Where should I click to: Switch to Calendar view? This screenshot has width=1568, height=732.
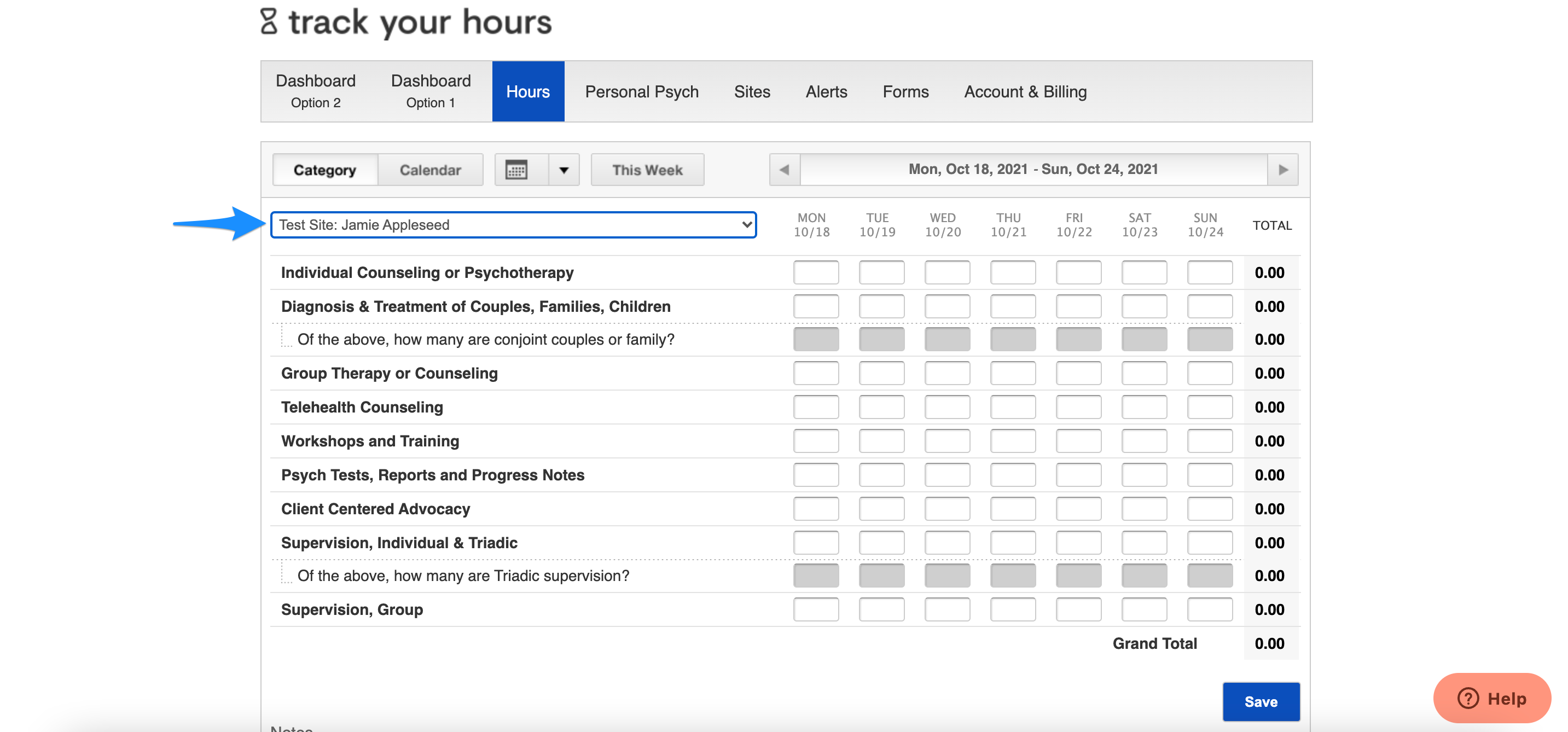(x=431, y=170)
